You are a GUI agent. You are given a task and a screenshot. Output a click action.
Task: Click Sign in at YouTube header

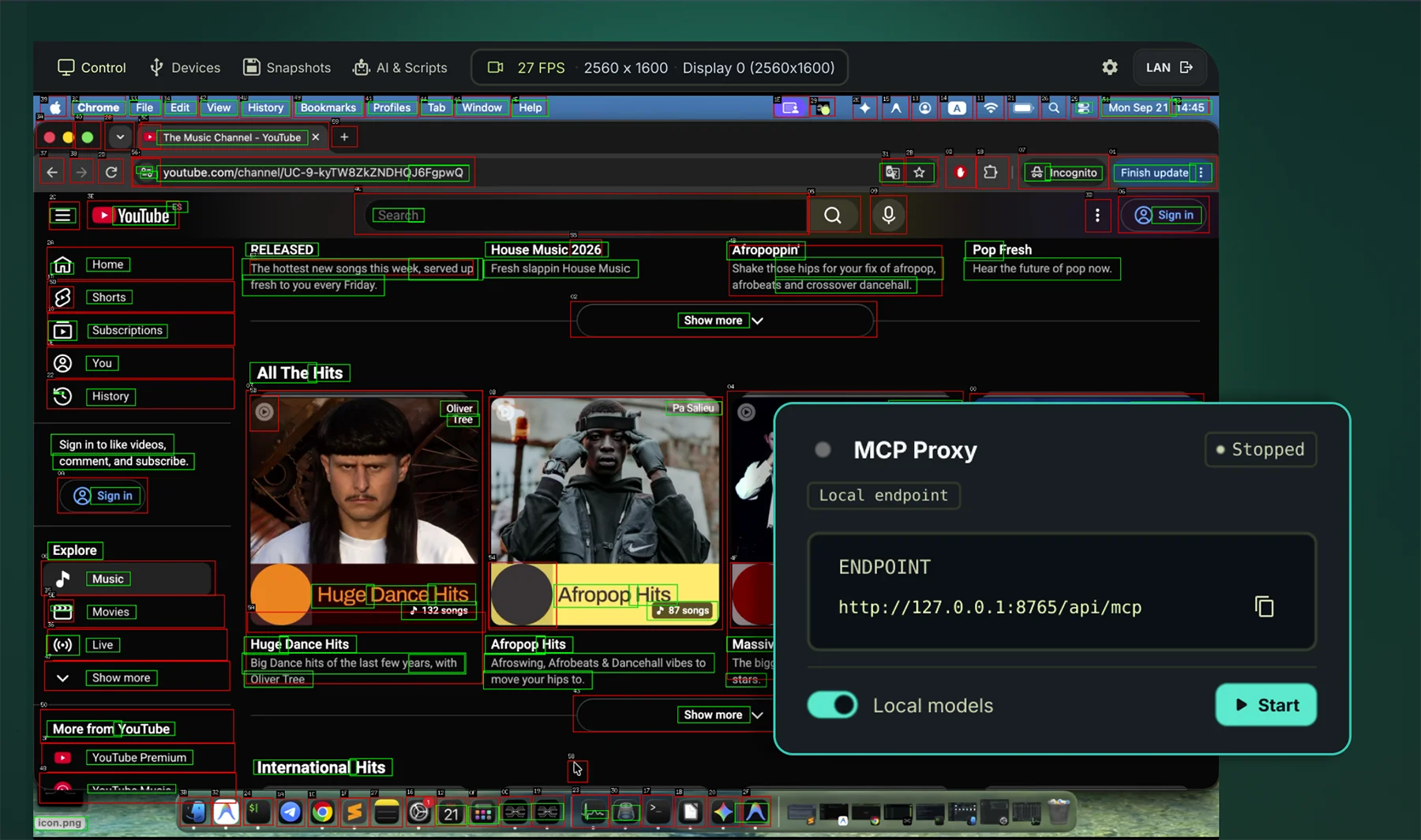tap(1164, 215)
